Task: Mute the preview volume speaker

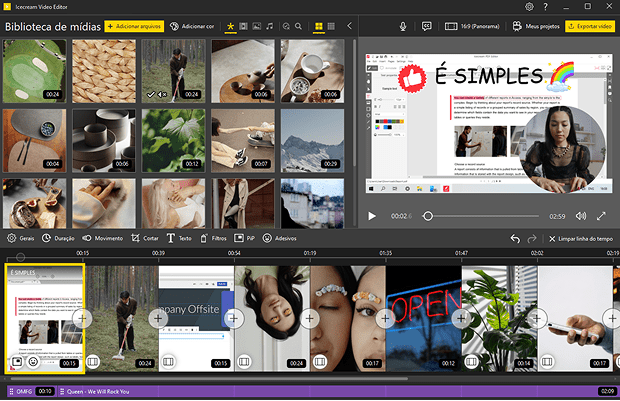Action: point(580,216)
